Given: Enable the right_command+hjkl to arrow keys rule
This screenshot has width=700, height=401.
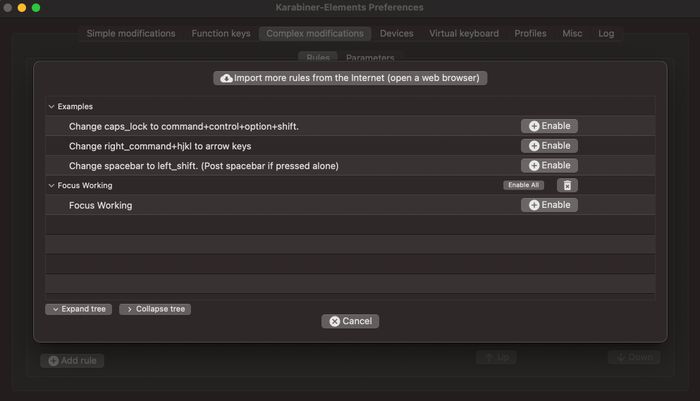Looking at the screenshot, I should 549,146.
